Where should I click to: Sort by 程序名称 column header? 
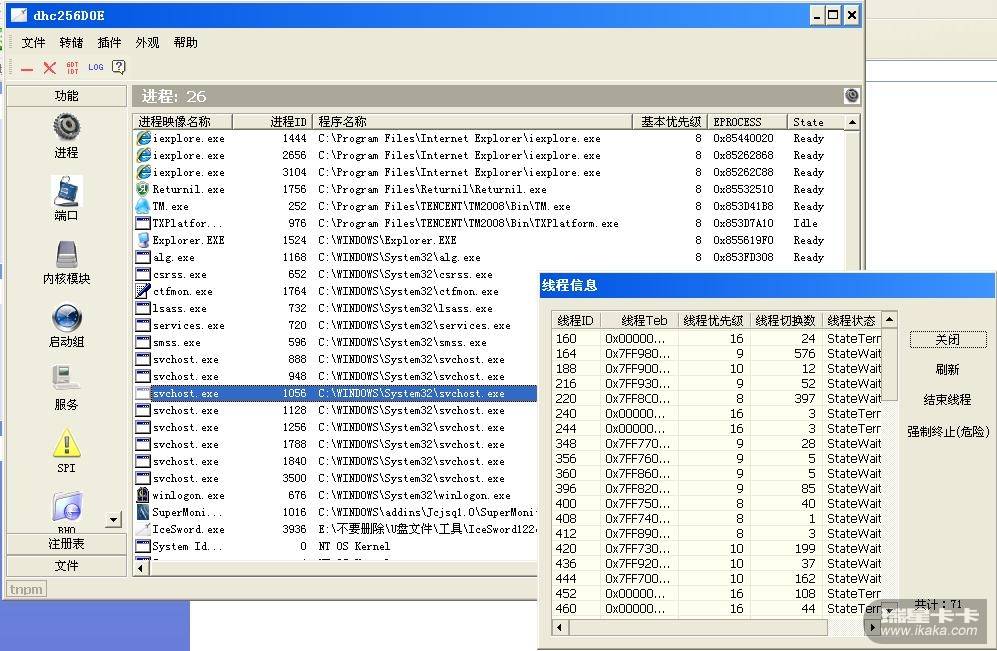pos(473,121)
